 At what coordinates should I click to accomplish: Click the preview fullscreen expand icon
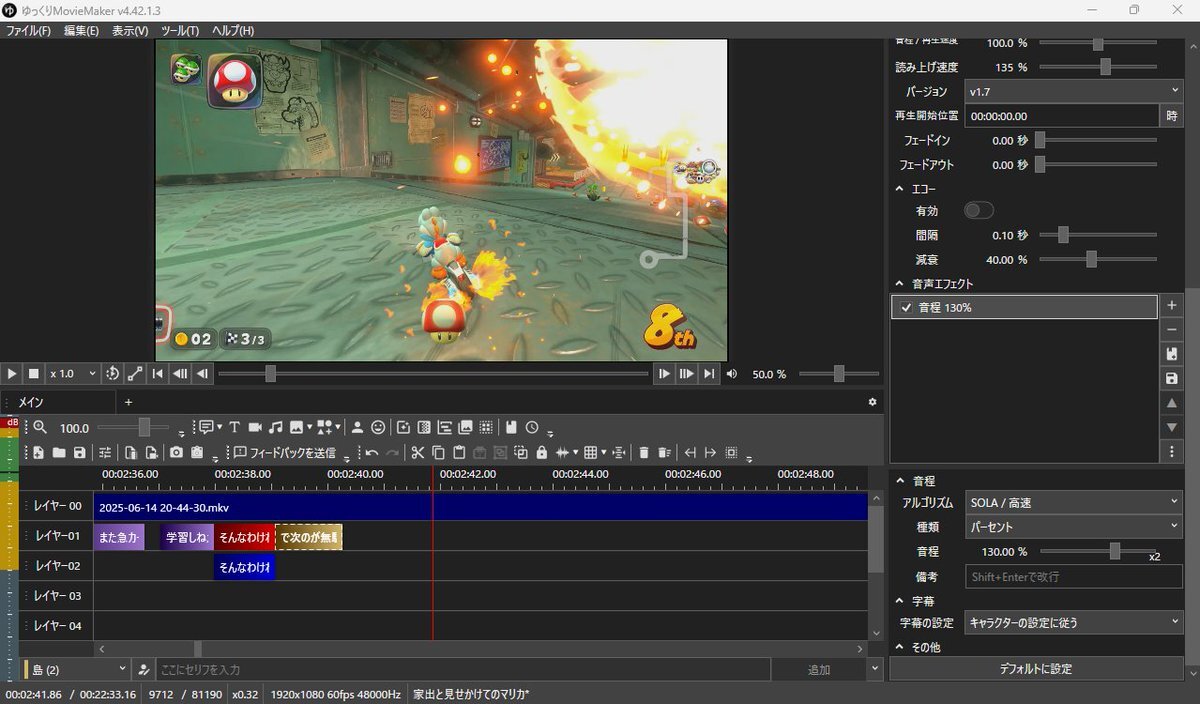tap(135, 374)
